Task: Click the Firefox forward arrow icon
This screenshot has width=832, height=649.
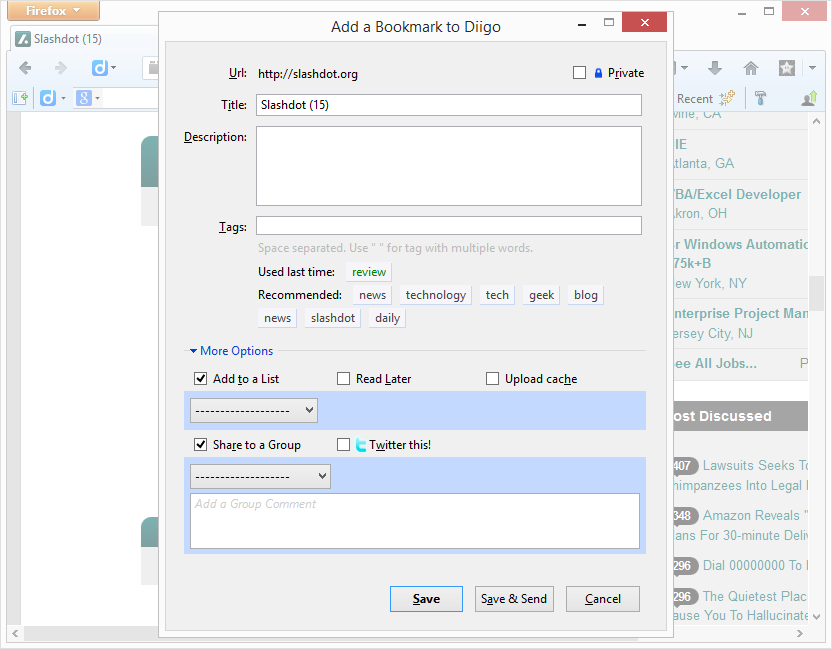Action: (61, 67)
